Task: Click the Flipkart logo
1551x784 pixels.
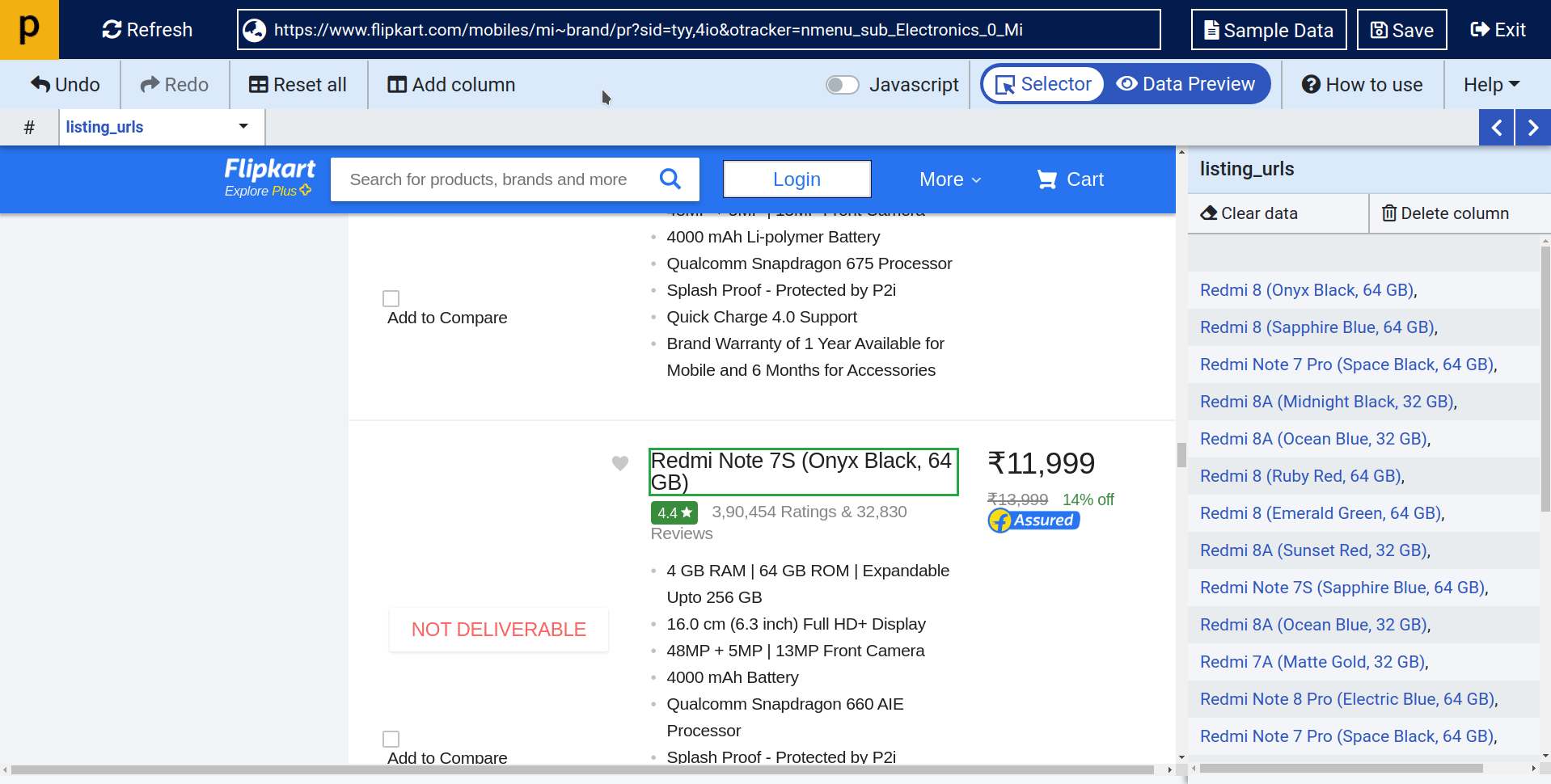Action: tap(270, 169)
